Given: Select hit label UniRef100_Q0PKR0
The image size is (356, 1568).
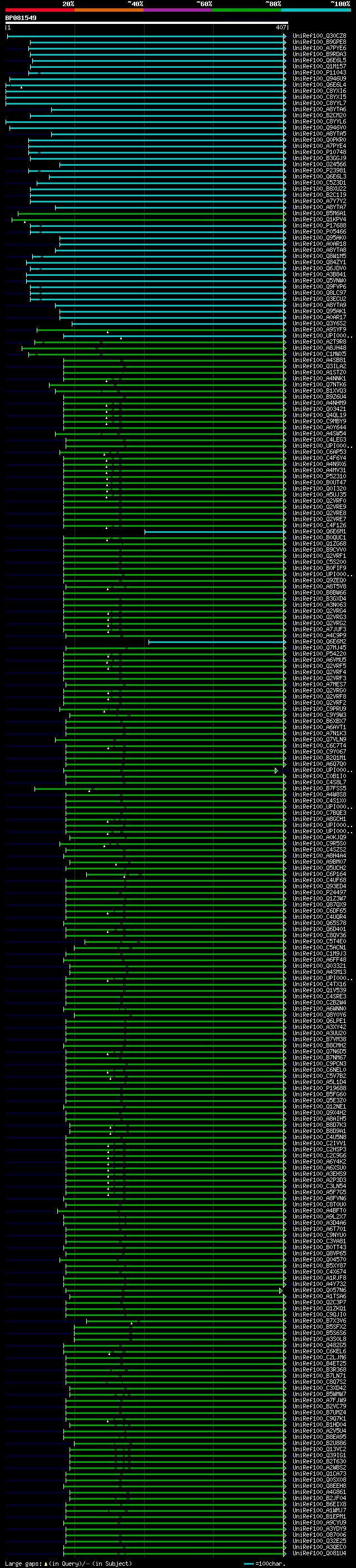Looking at the screenshot, I should point(319,140).
